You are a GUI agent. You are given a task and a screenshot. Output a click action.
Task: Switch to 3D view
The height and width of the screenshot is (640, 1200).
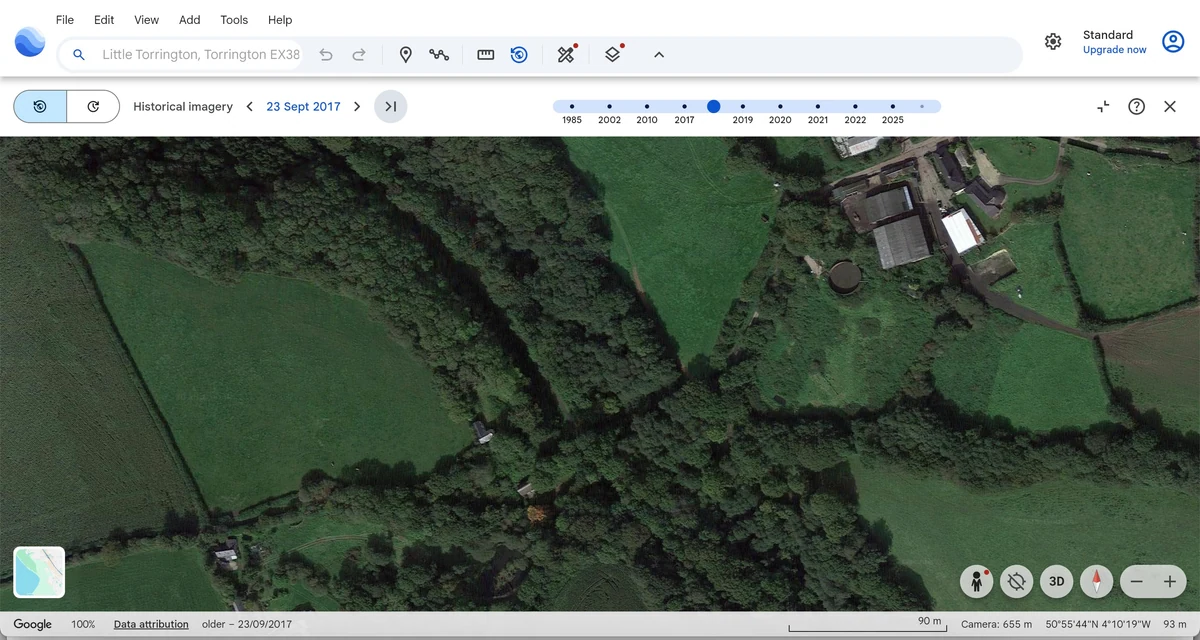point(1056,581)
